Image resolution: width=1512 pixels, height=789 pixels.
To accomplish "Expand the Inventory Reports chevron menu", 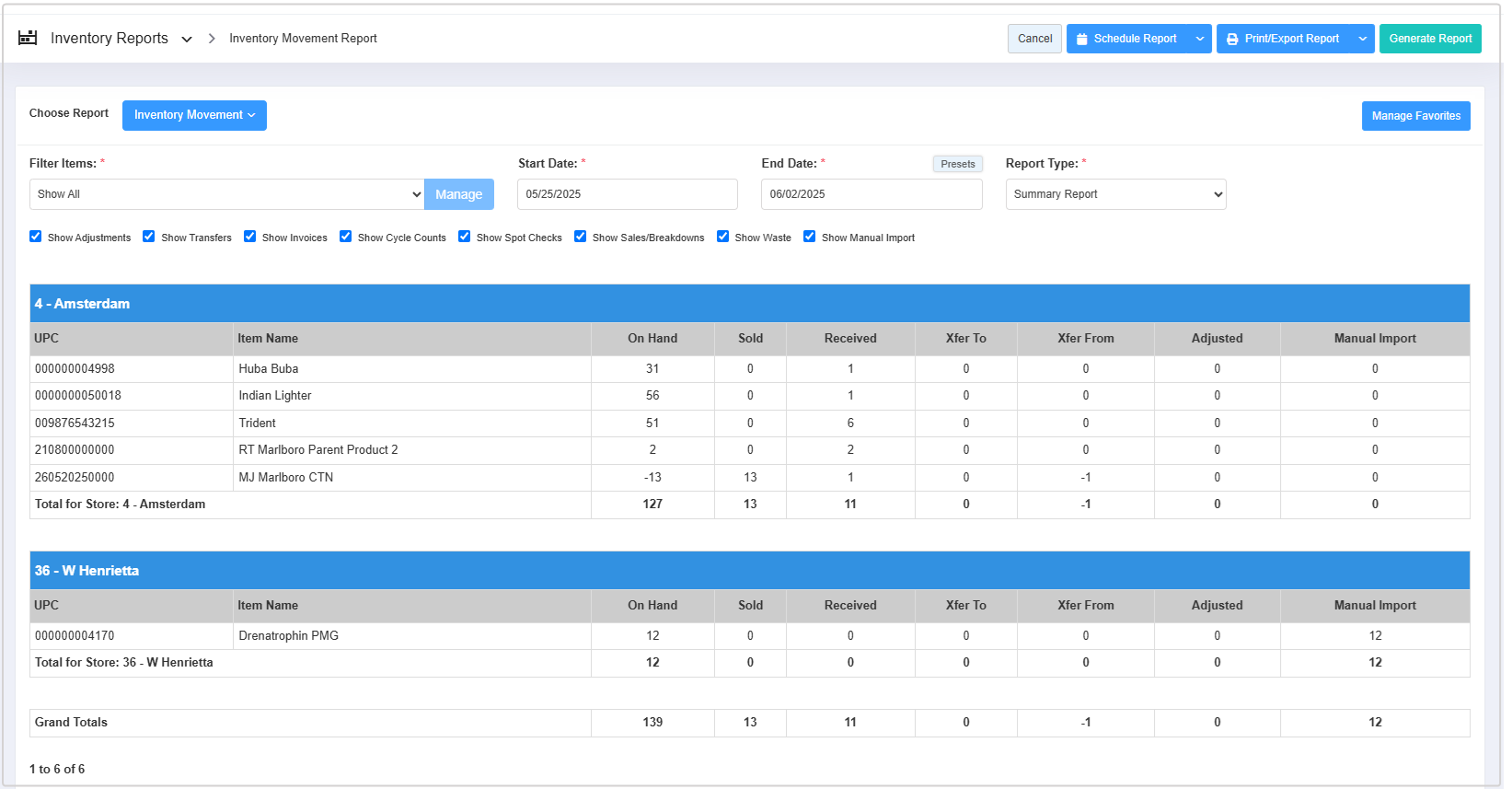I will coord(187,39).
